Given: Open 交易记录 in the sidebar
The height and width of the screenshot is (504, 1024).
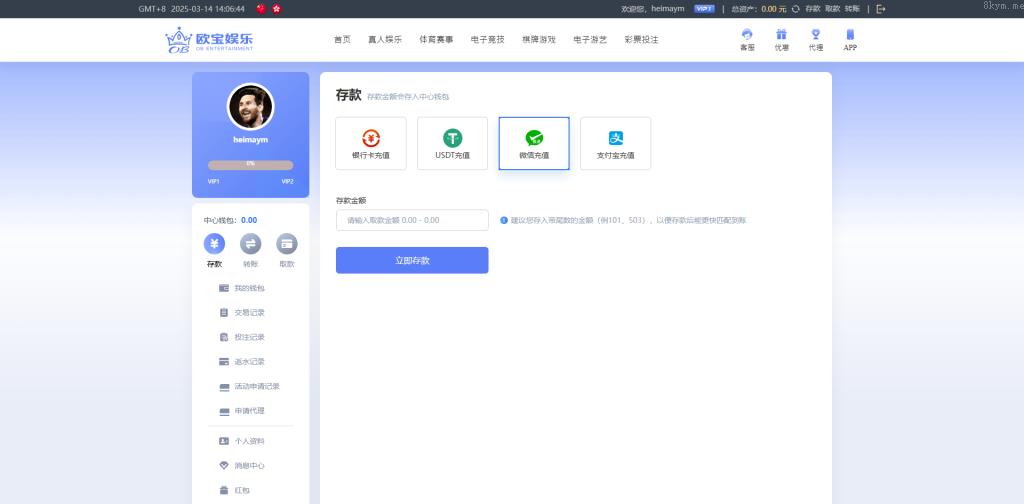Looking at the screenshot, I should (249, 313).
